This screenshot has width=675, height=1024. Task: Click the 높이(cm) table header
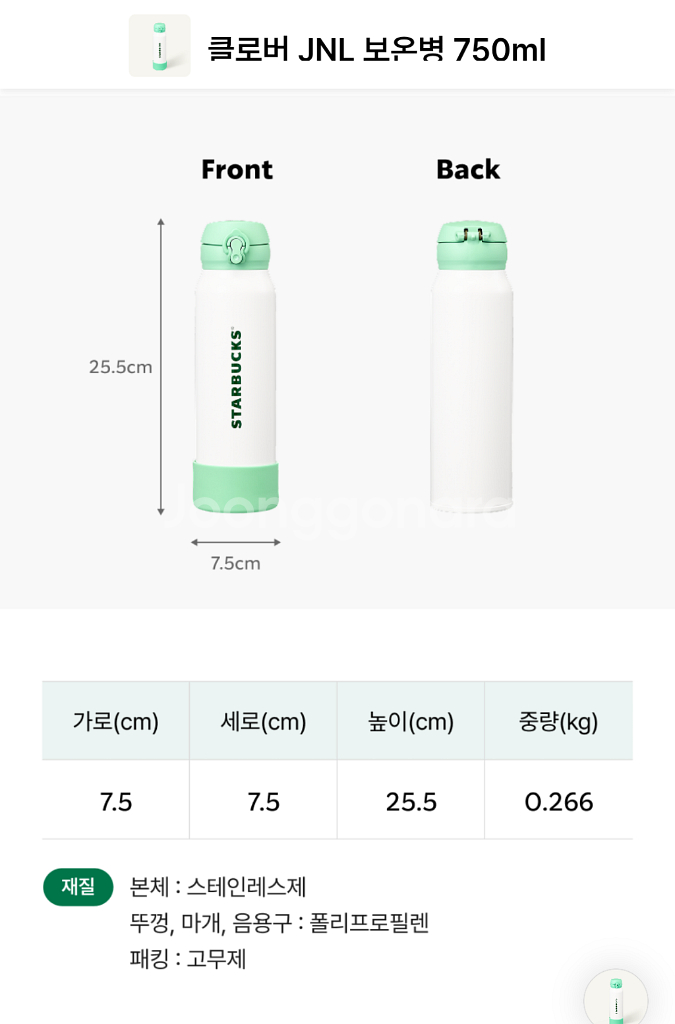click(411, 722)
